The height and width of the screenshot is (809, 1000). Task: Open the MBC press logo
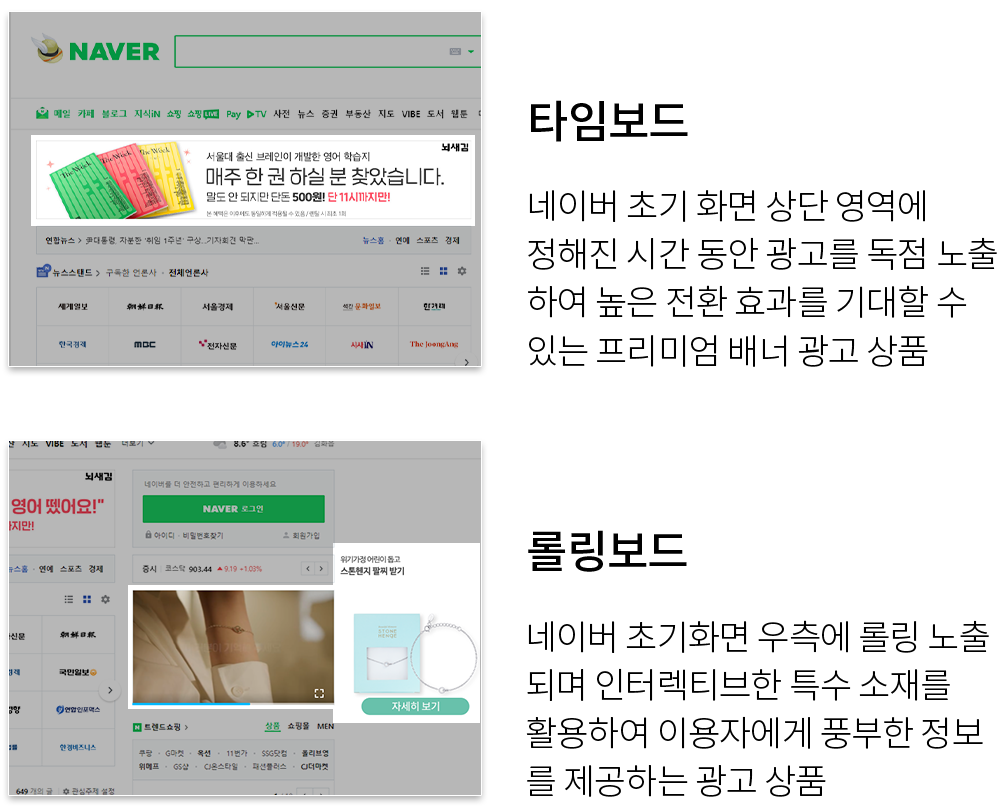tap(145, 344)
